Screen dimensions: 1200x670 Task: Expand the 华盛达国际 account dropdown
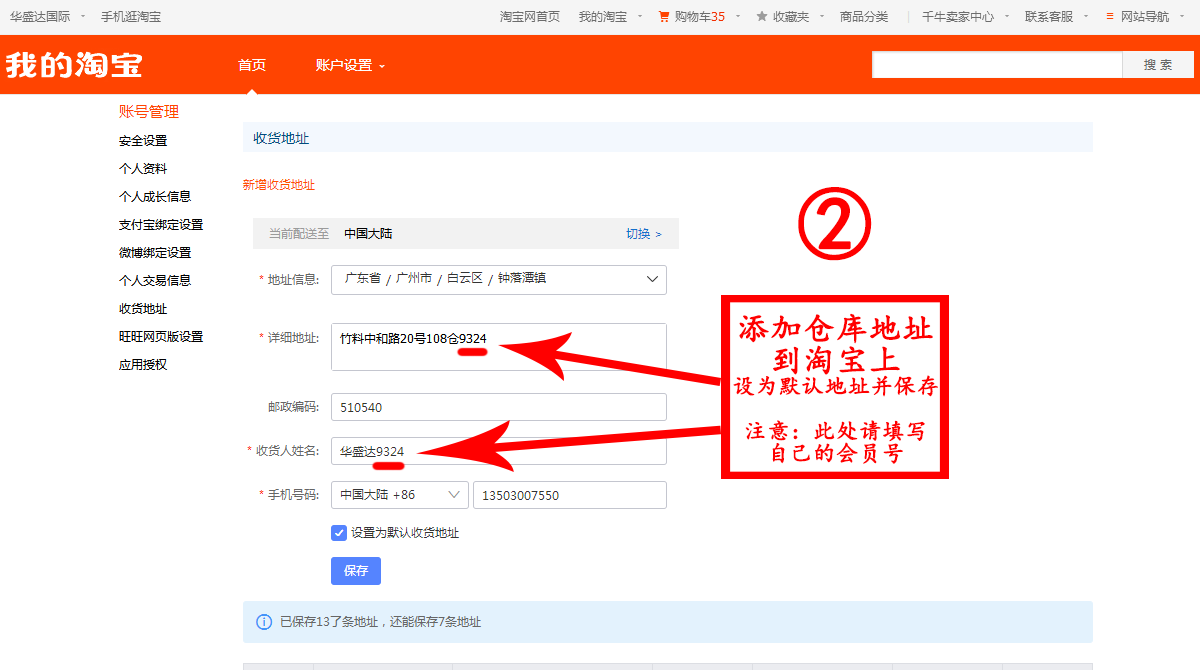[47, 16]
